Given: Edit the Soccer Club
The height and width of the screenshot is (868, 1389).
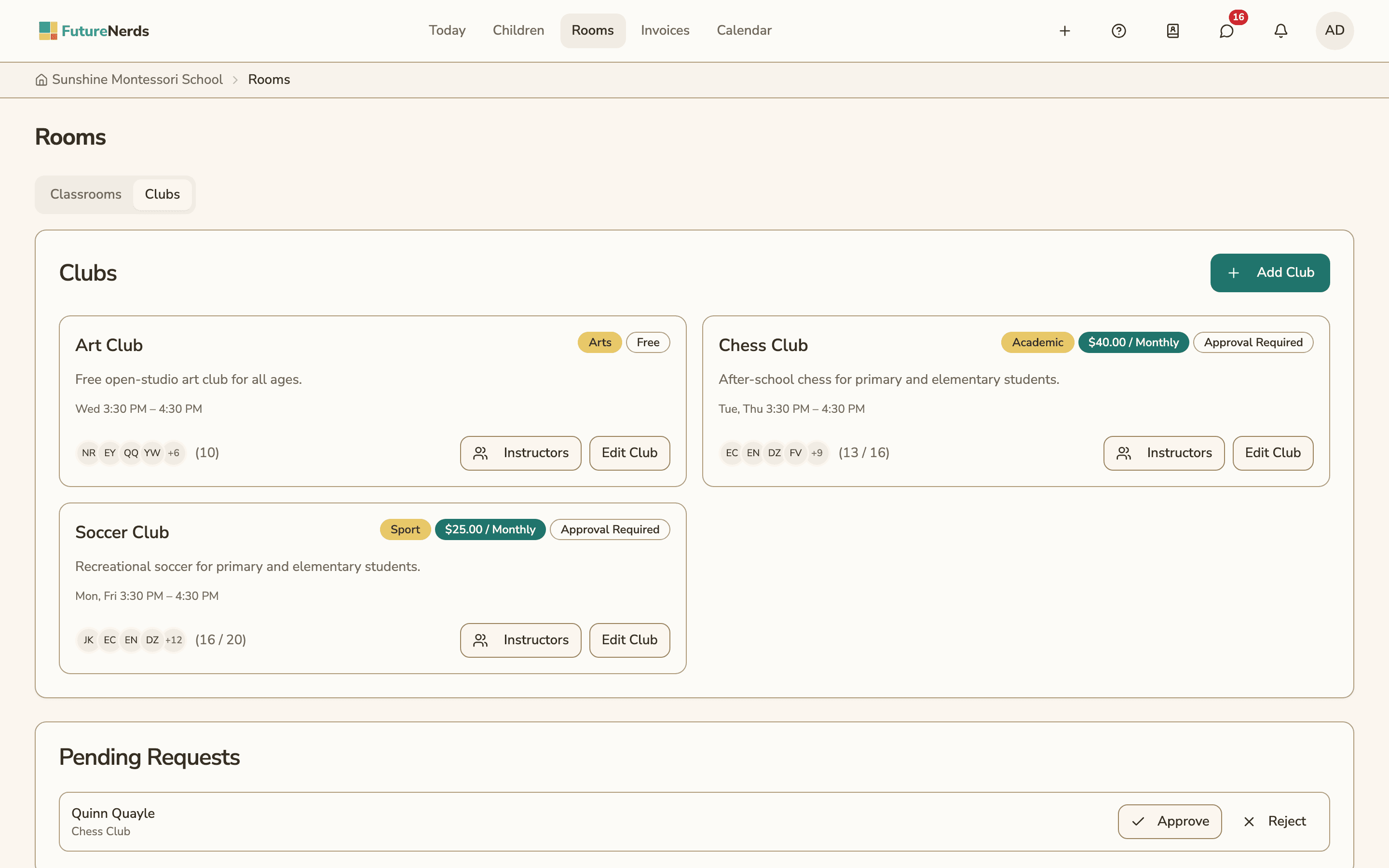Looking at the screenshot, I should 630,640.
